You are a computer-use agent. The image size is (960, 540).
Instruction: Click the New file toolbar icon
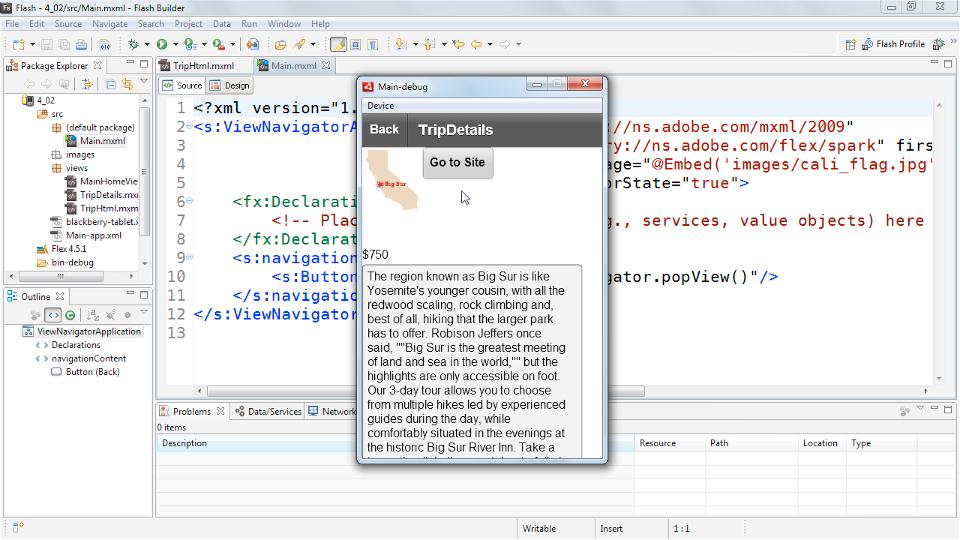tap(19, 44)
